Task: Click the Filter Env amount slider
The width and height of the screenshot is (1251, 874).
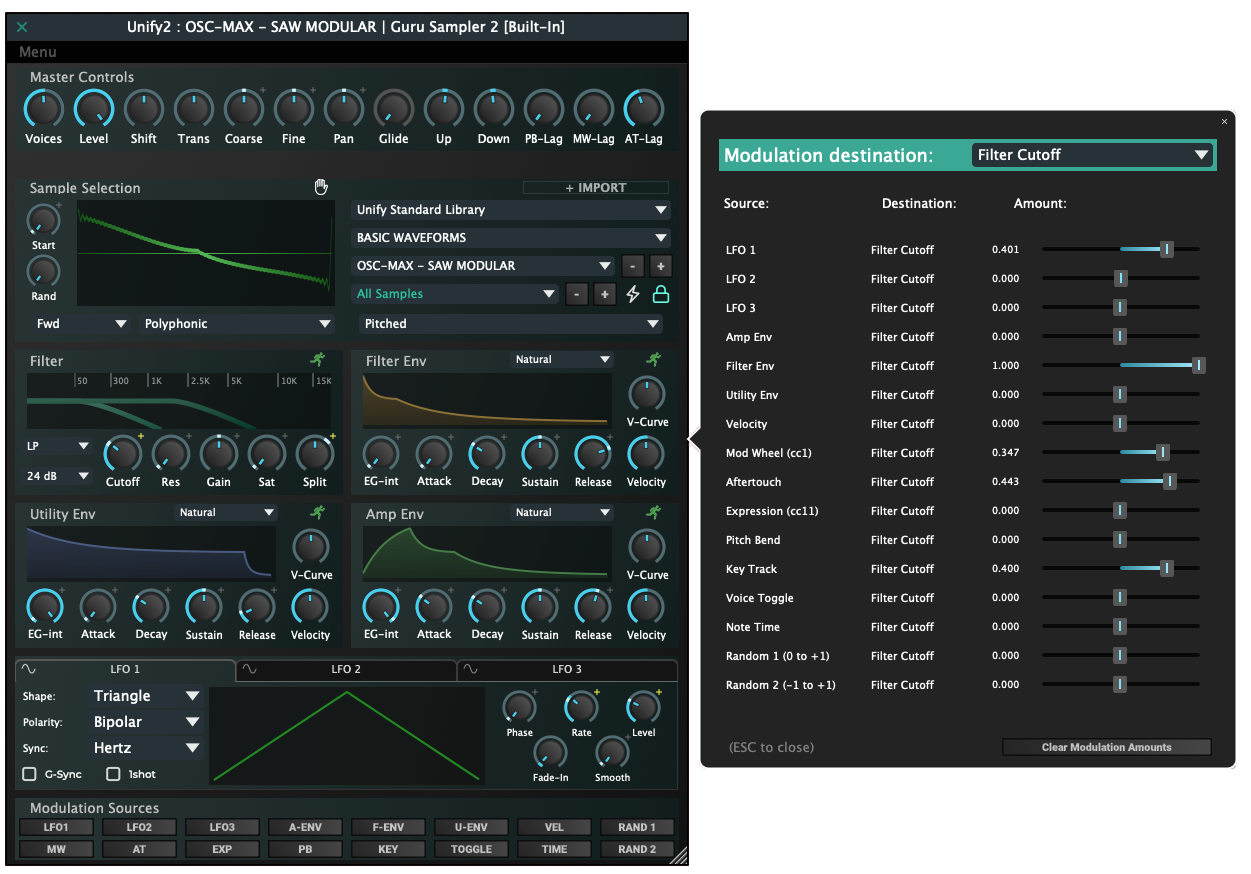Action: (x=1121, y=366)
